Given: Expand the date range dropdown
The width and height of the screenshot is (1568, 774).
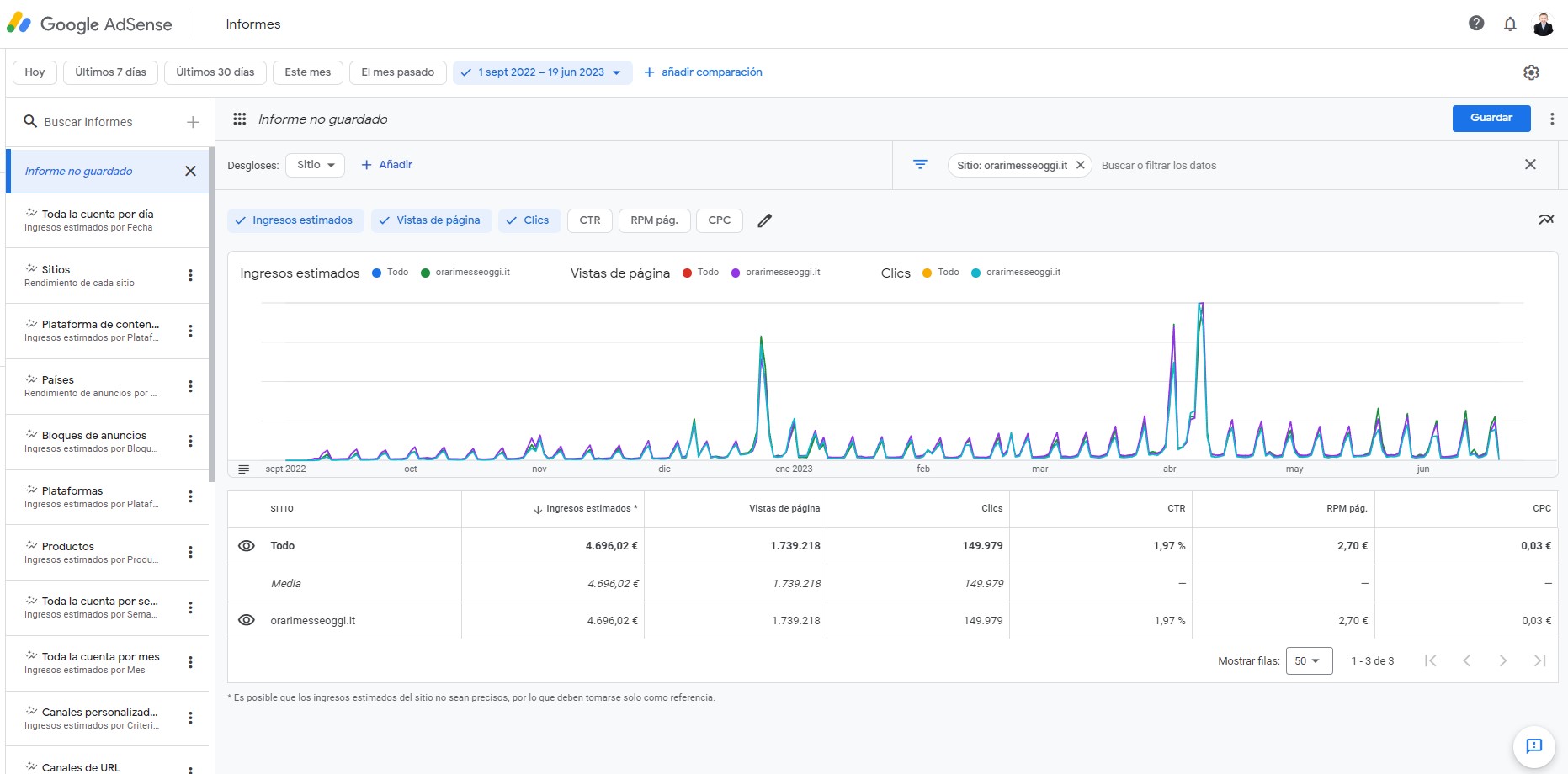Looking at the screenshot, I should coord(542,72).
